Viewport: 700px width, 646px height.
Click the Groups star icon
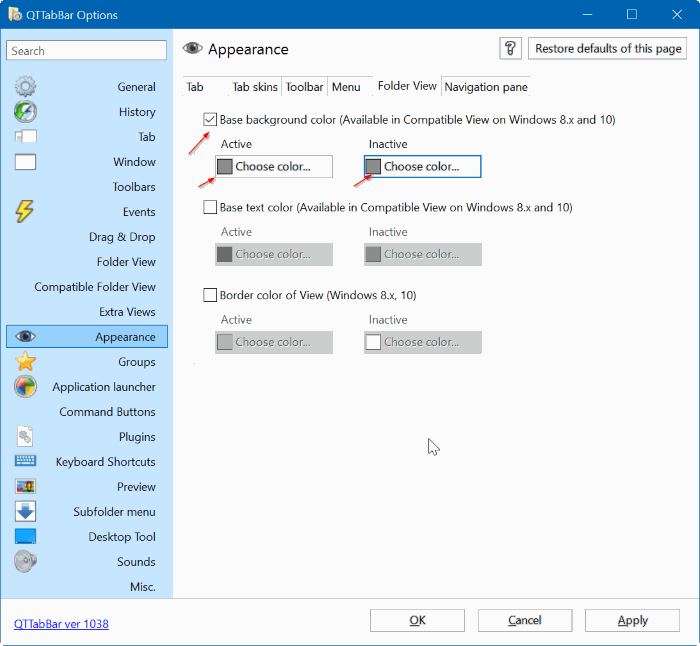pyautogui.click(x=25, y=361)
